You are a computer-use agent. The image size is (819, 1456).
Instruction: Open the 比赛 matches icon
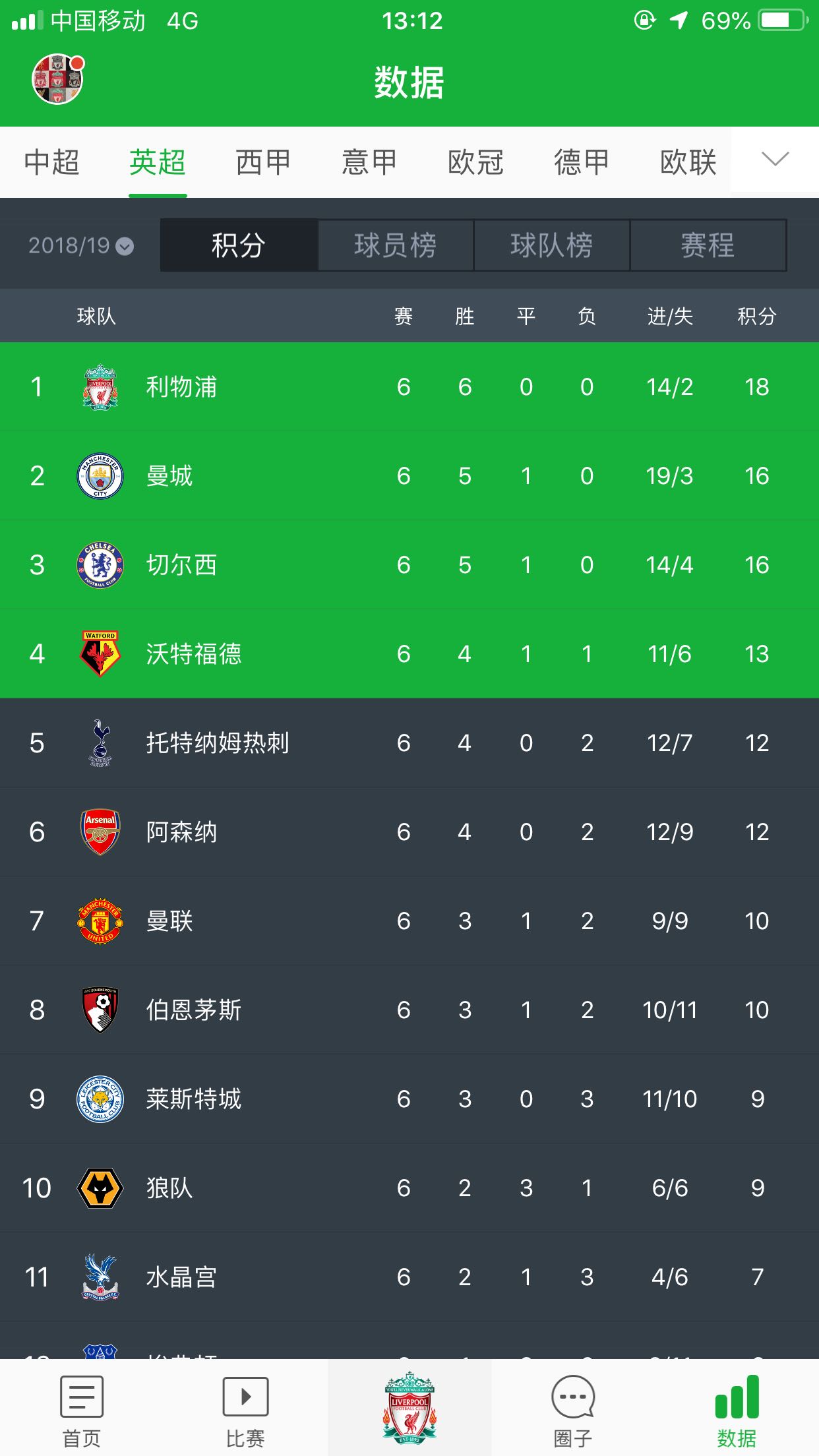[x=245, y=1398]
